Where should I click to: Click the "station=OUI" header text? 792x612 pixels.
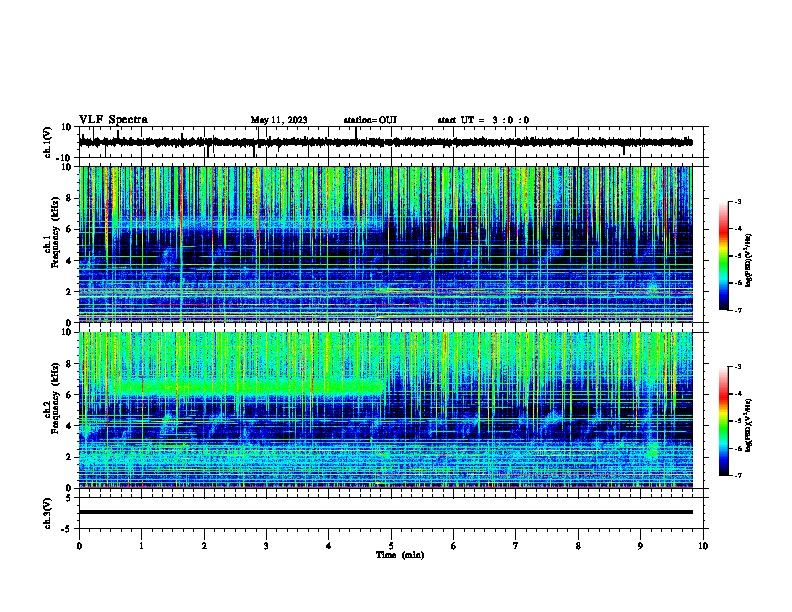[370, 120]
